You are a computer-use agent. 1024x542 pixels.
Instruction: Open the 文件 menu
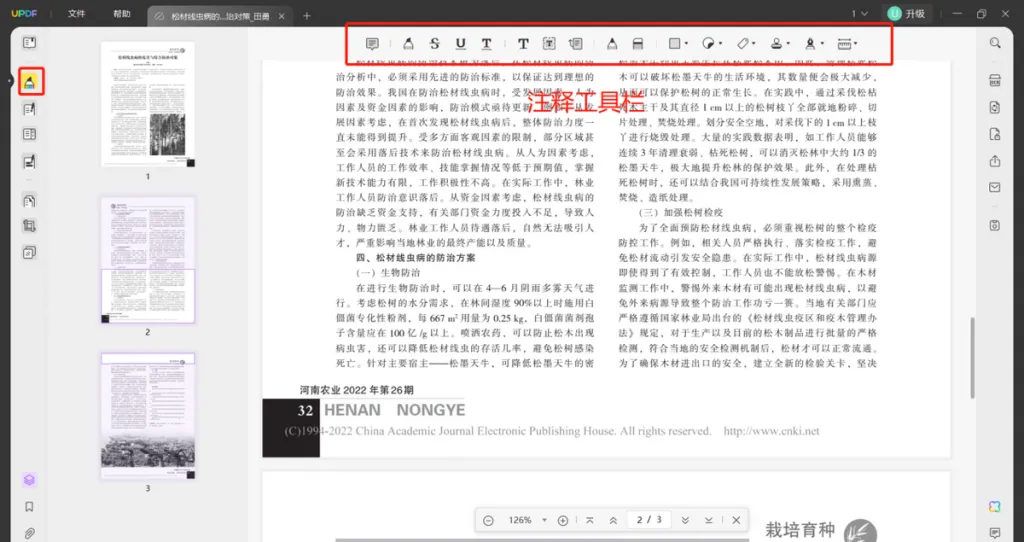tap(76, 14)
